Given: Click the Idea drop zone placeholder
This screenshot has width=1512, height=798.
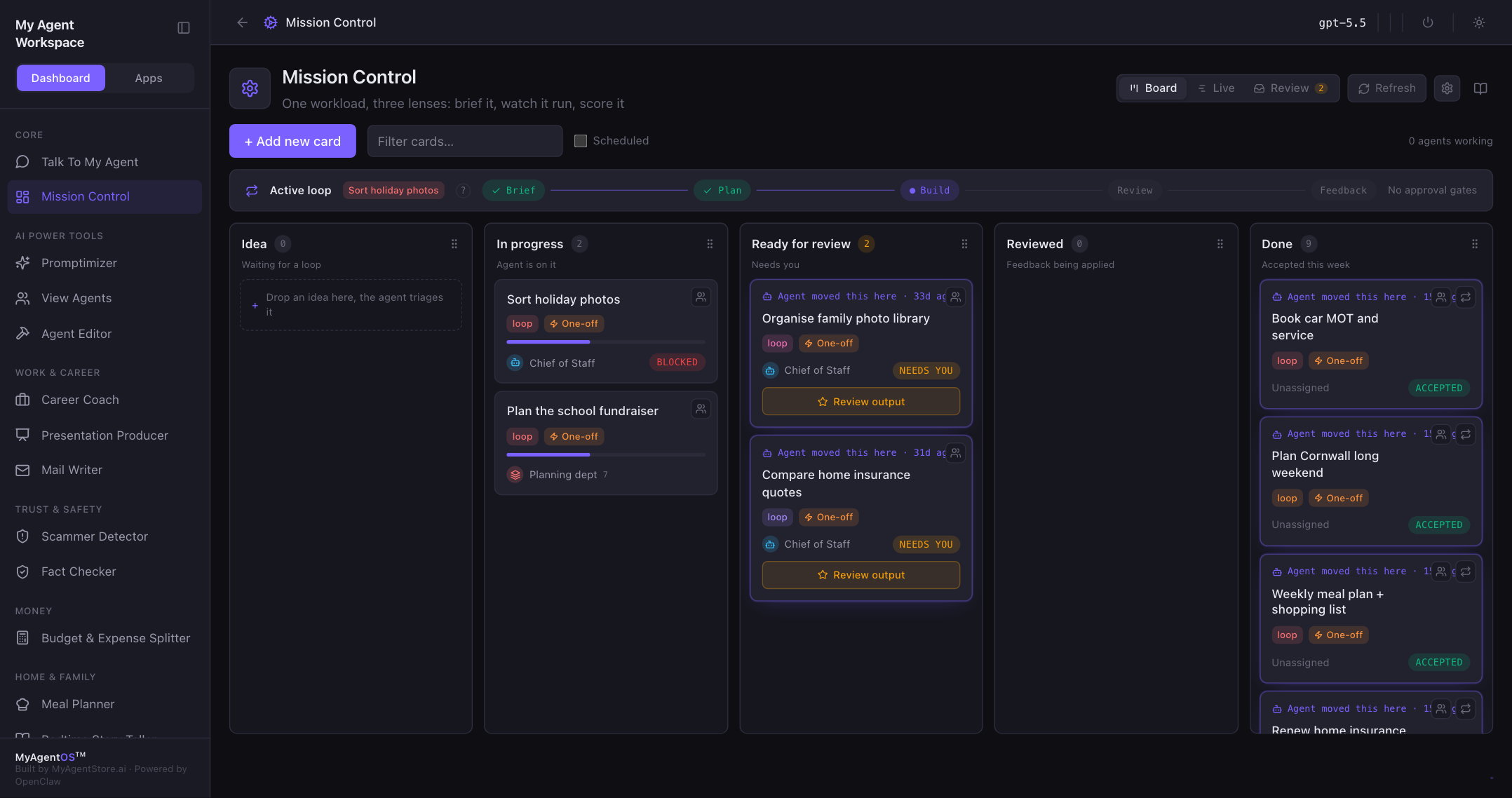Looking at the screenshot, I should (351, 305).
